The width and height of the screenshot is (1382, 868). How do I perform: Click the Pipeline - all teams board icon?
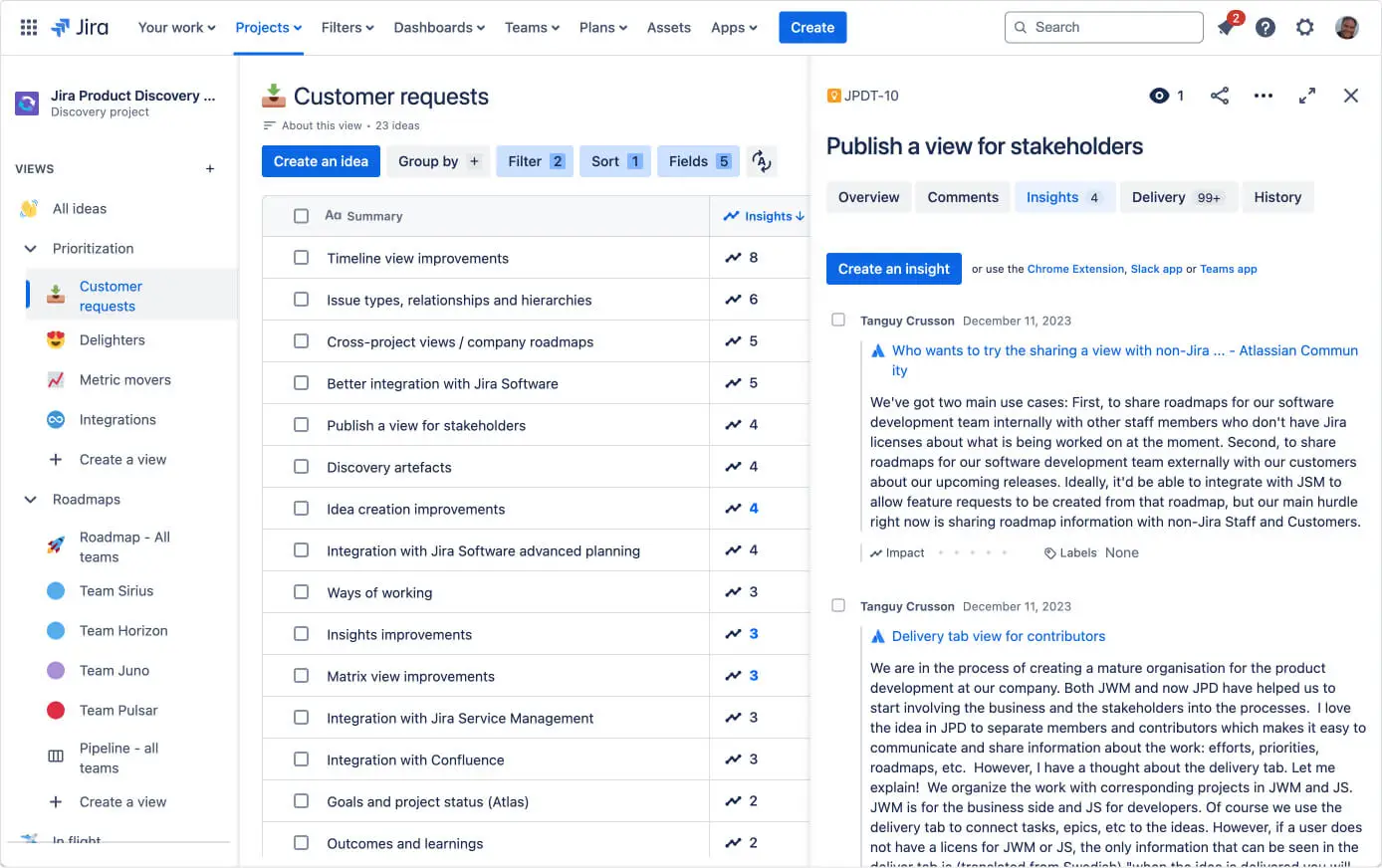pos(56,758)
